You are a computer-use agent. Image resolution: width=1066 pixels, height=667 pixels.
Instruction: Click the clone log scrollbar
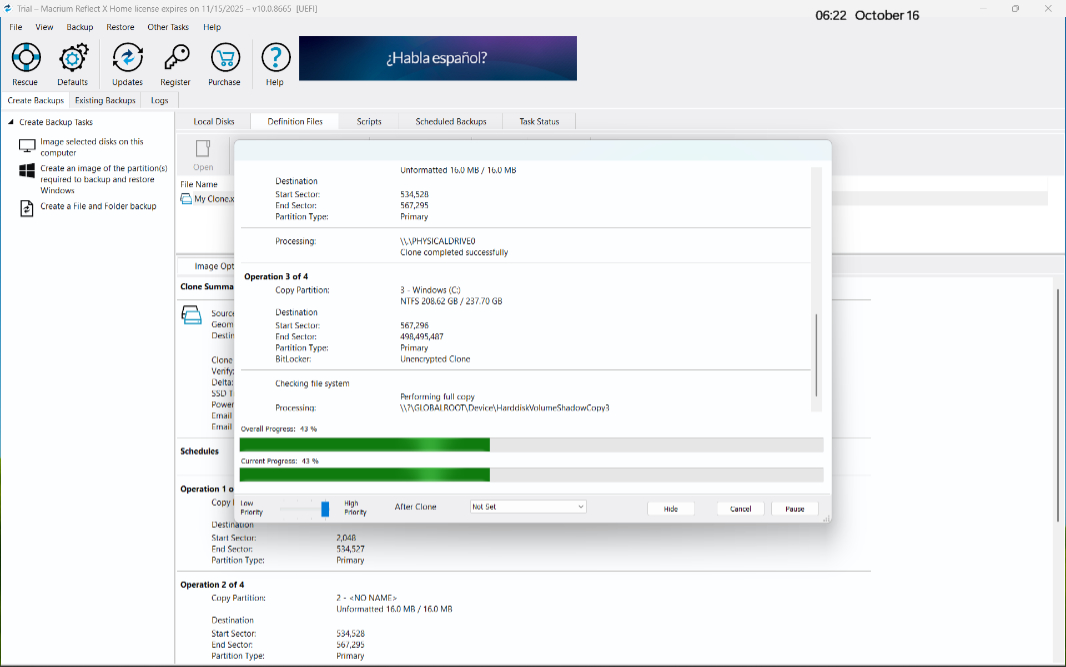(817, 355)
